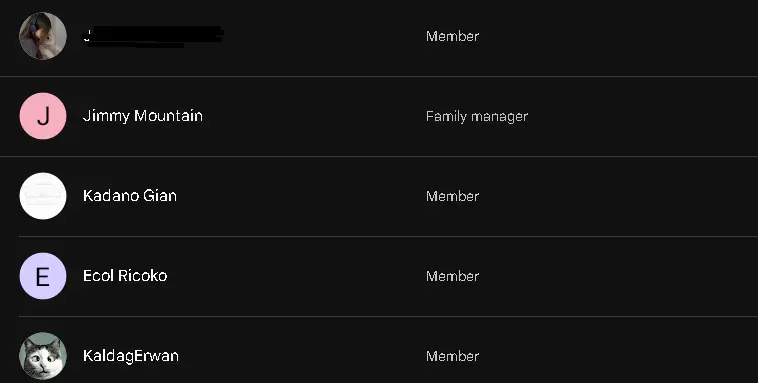Click the Family manager role label
The width and height of the screenshot is (758, 383).
tap(477, 117)
